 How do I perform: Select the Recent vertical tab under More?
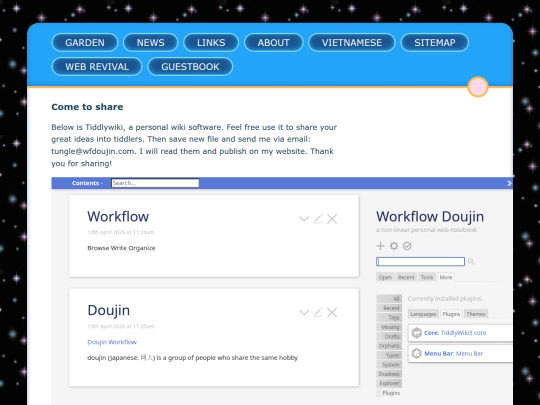389,308
